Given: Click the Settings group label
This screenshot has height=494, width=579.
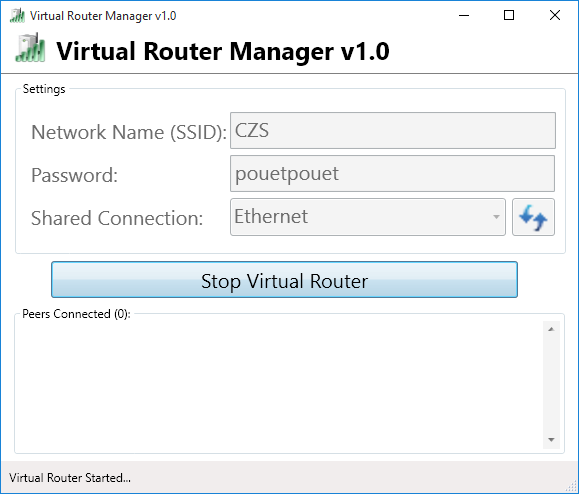Looking at the screenshot, I should [x=44, y=89].
